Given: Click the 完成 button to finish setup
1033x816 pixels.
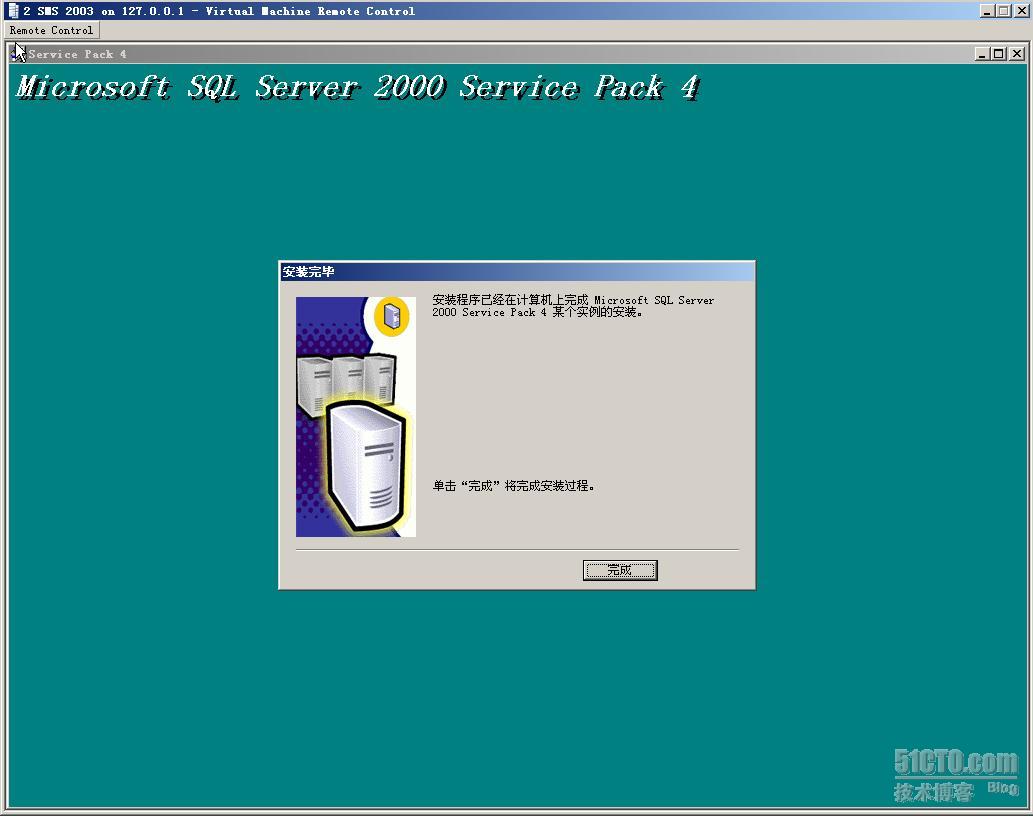Looking at the screenshot, I should click(x=620, y=570).
